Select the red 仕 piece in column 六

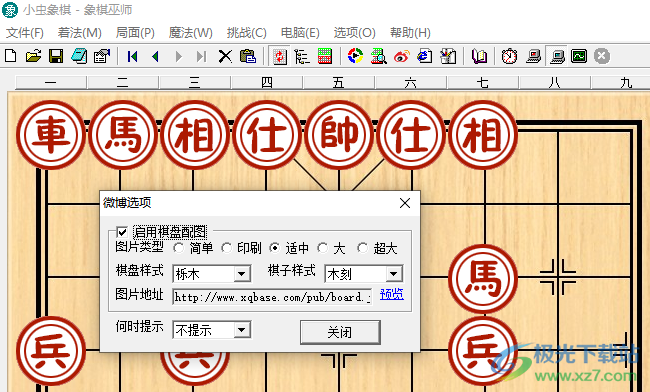(x=411, y=135)
